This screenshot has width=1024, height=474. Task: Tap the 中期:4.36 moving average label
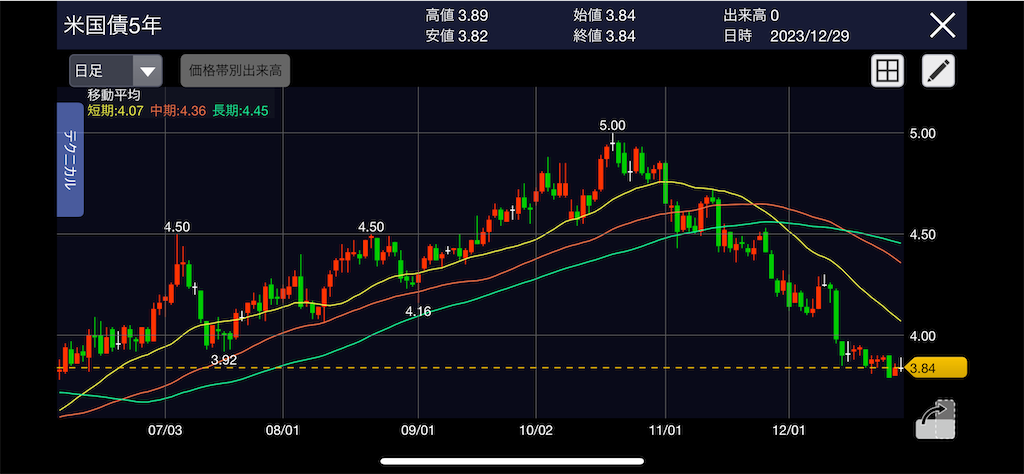[178, 111]
